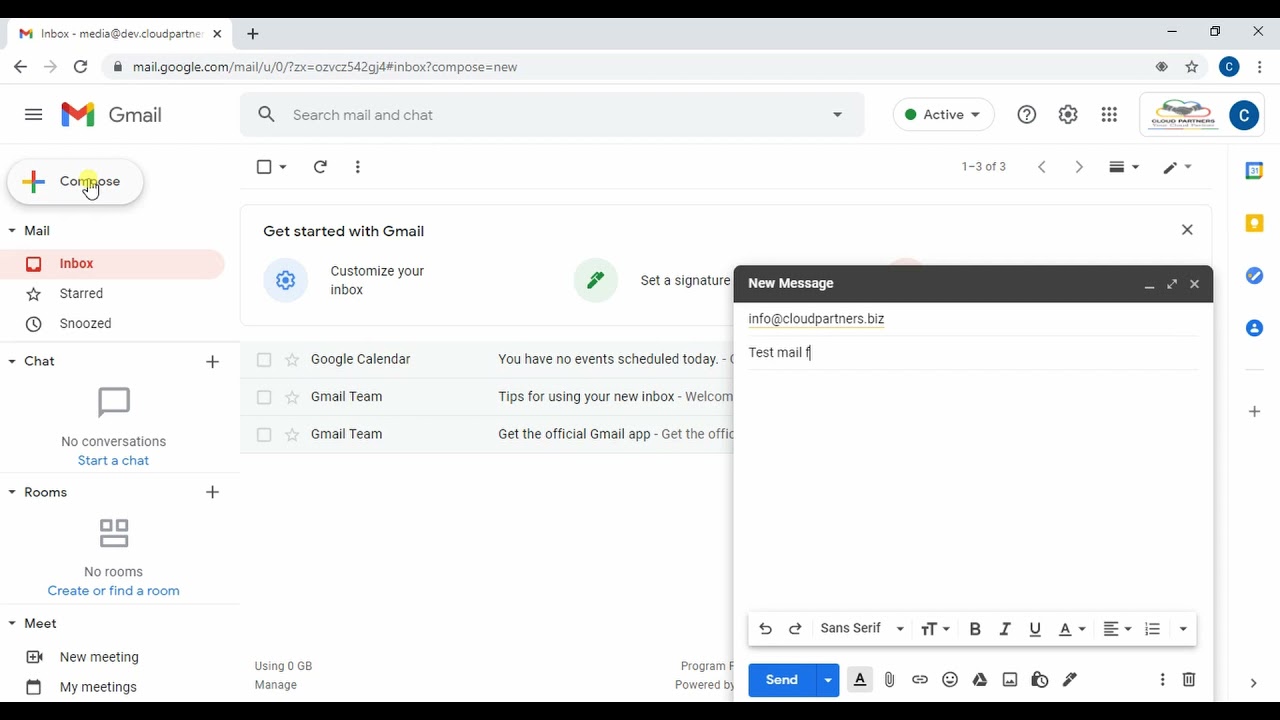Open emoji picker in compose window

click(950, 680)
